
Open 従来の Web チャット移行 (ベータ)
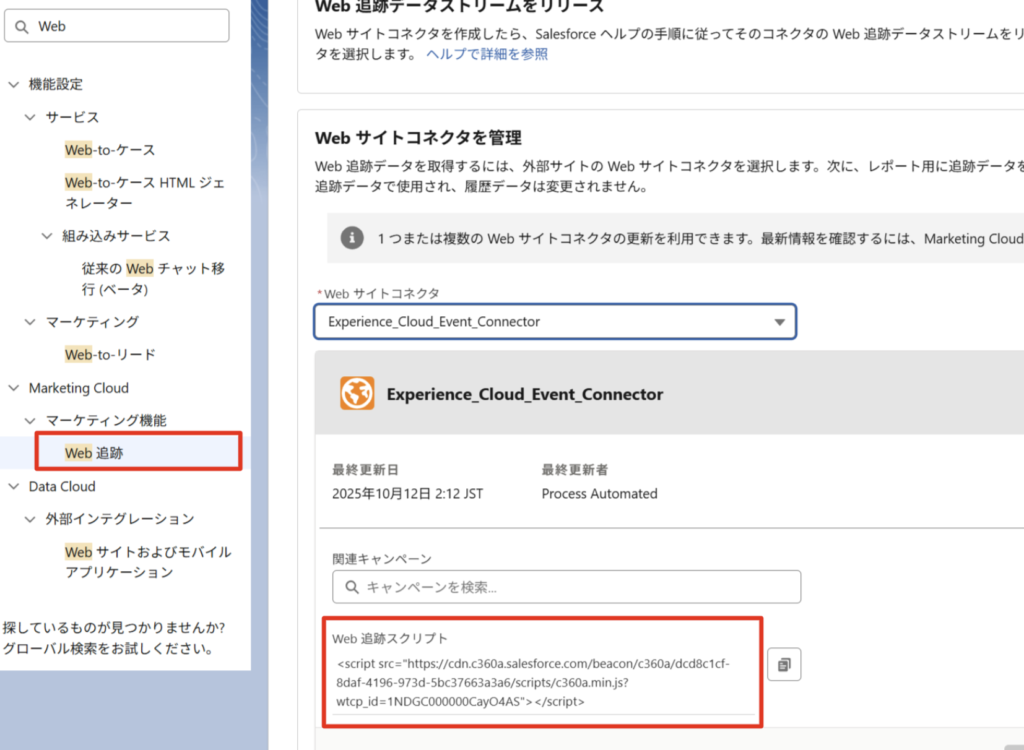pyautogui.click(x=153, y=278)
